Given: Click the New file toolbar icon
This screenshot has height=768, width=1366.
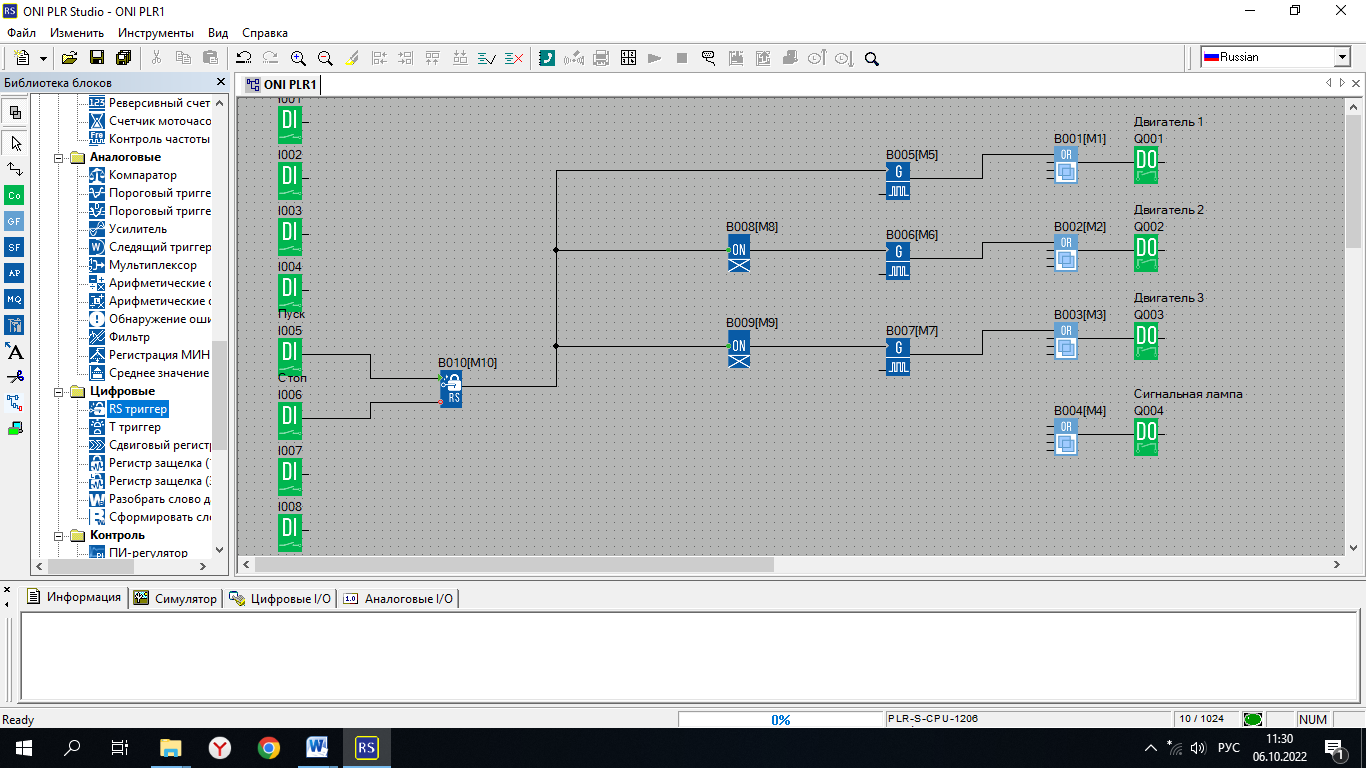Looking at the screenshot, I should (x=22, y=58).
